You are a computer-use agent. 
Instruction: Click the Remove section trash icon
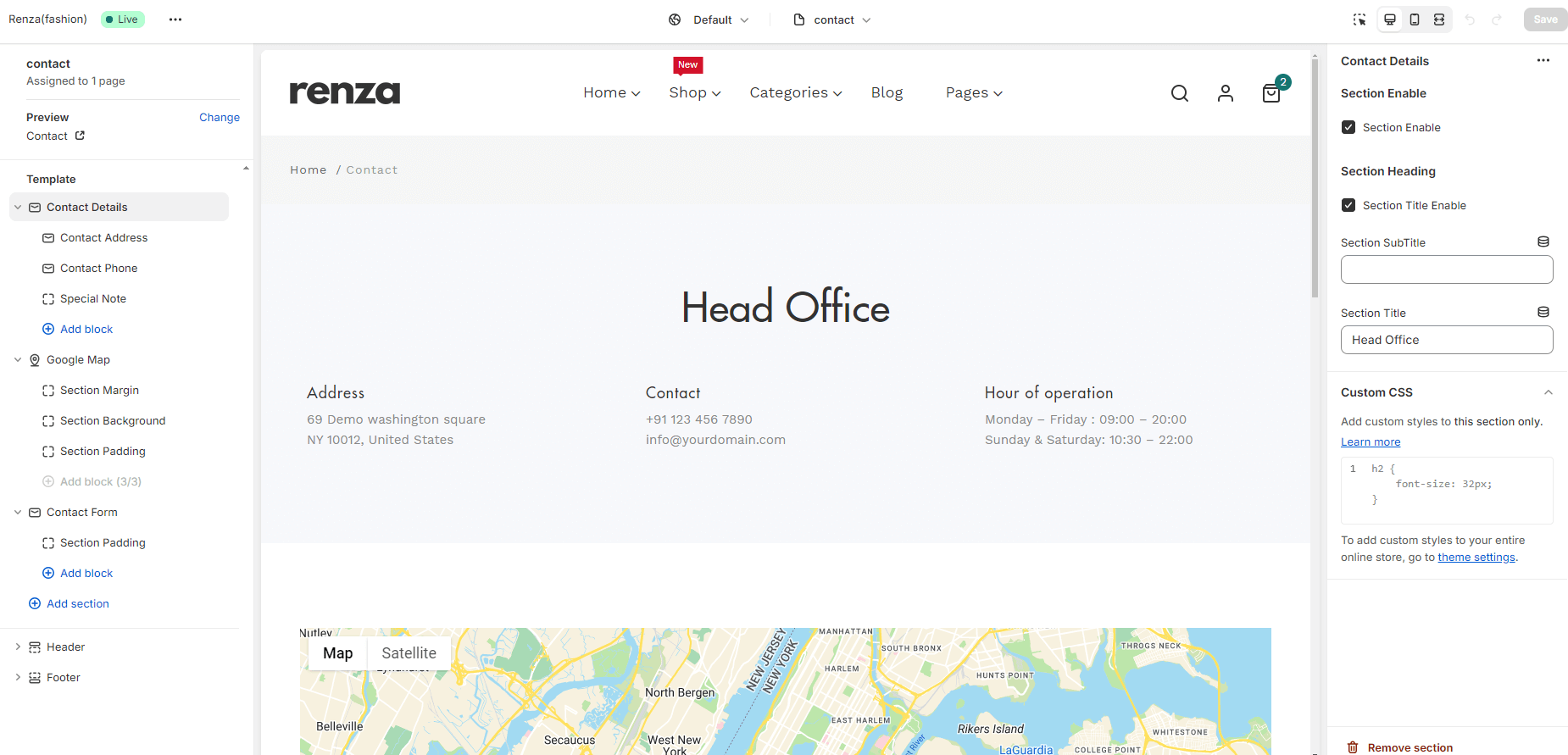pyautogui.click(x=1353, y=747)
